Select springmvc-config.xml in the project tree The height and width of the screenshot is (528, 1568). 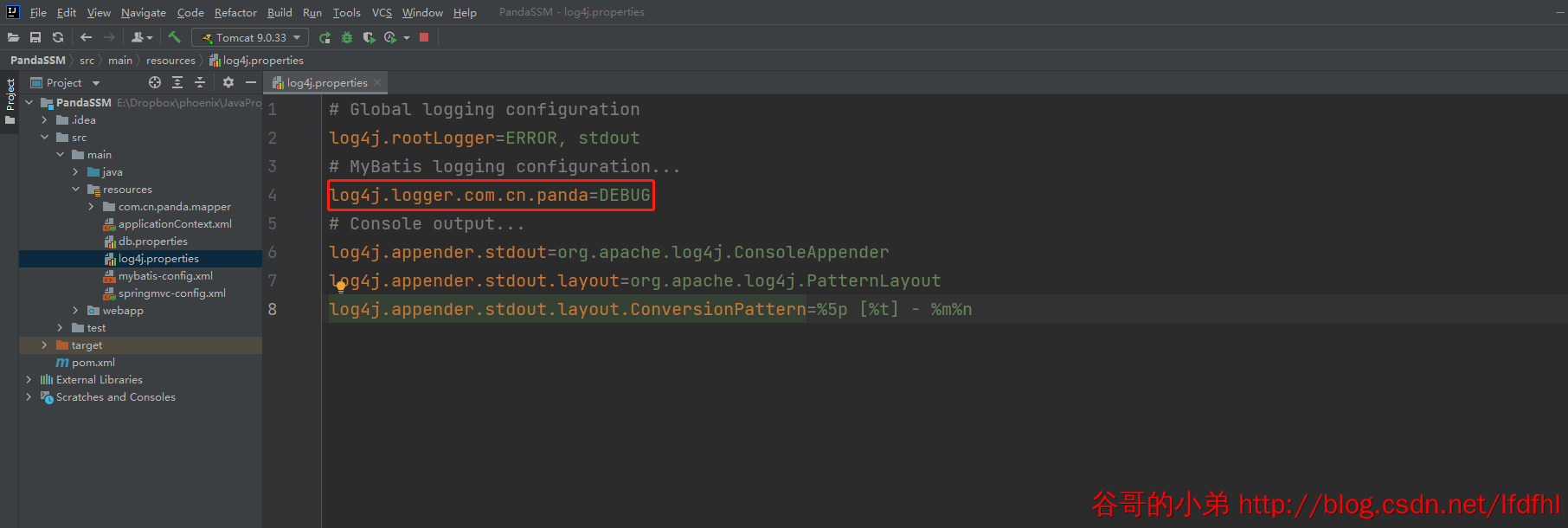(172, 293)
